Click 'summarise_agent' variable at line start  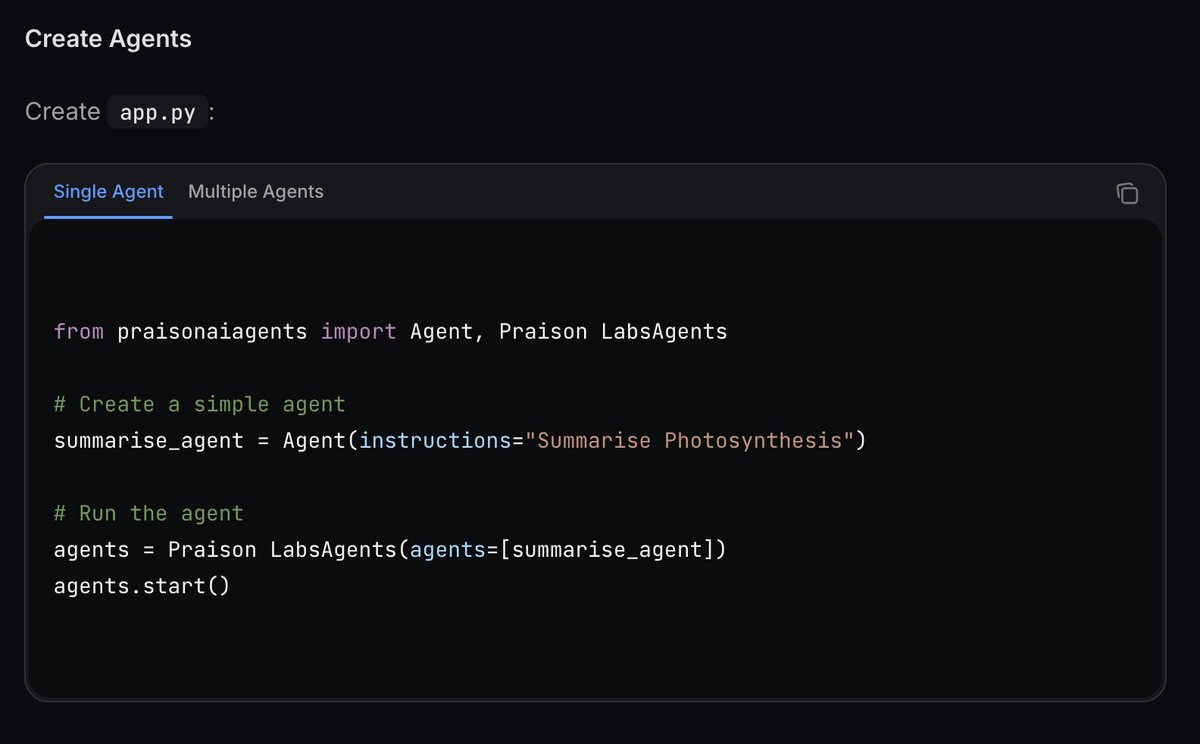(148, 440)
